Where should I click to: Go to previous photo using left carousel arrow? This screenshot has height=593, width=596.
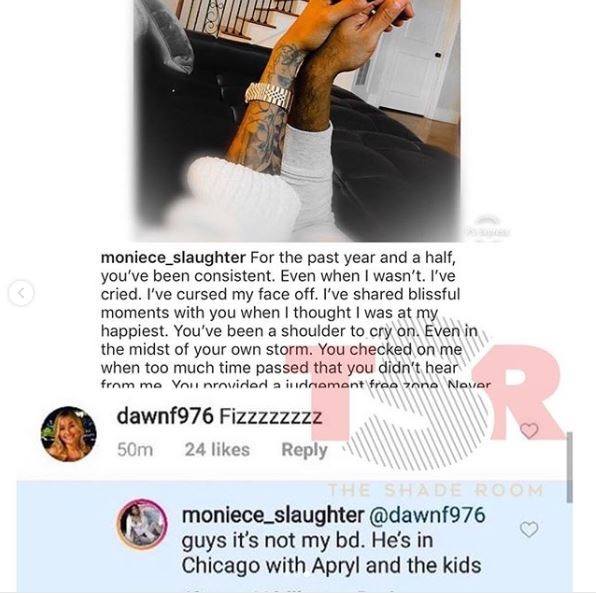tap(21, 293)
